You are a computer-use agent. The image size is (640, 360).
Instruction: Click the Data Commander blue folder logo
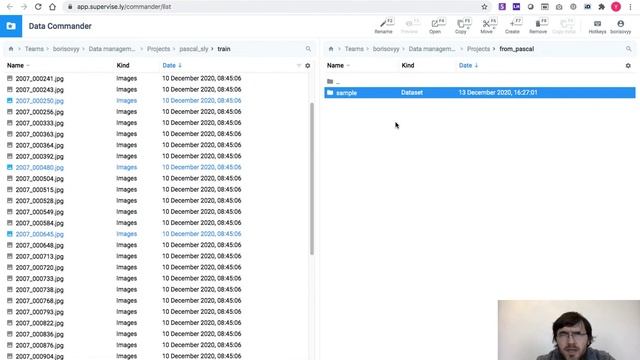point(11,26)
